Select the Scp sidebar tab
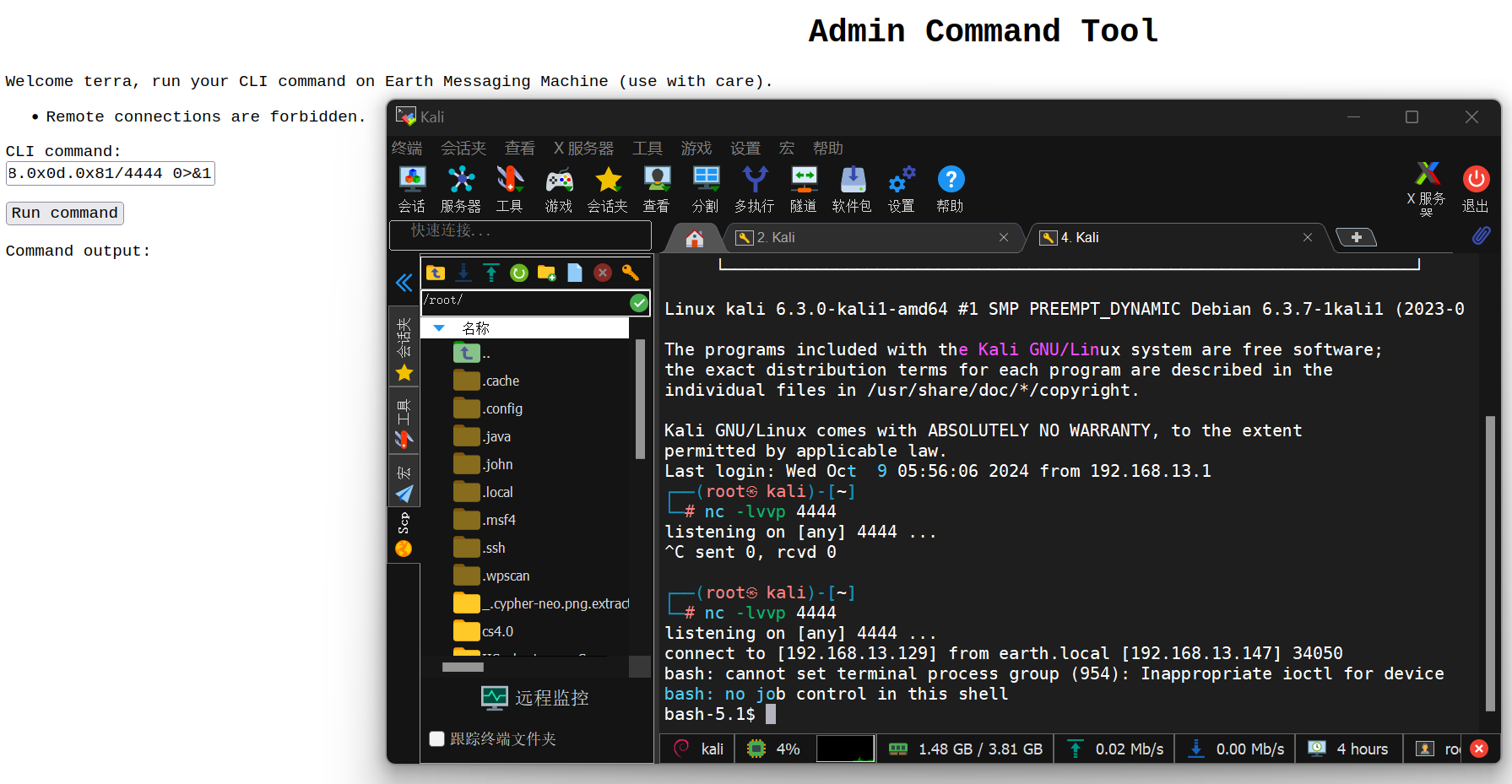Screen dimensions: 1512x784 [x=404, y=535]
